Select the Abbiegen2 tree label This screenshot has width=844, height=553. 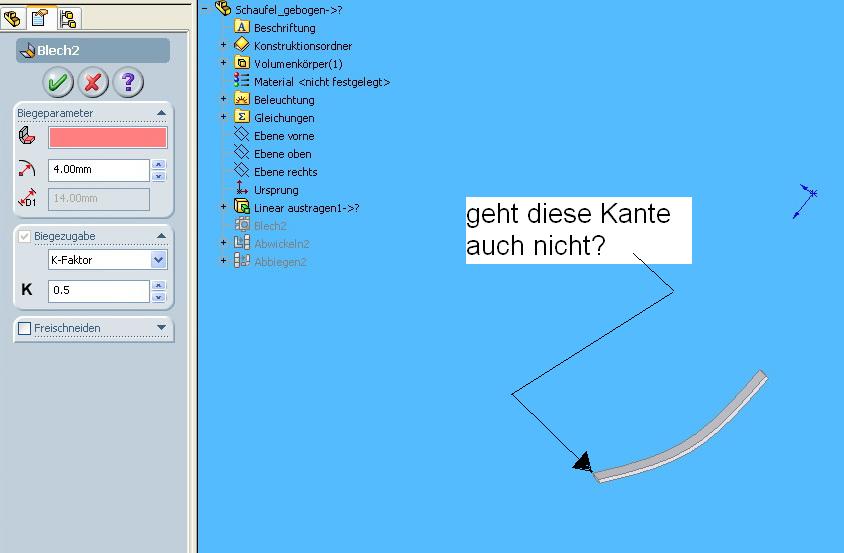pos(280,262)
